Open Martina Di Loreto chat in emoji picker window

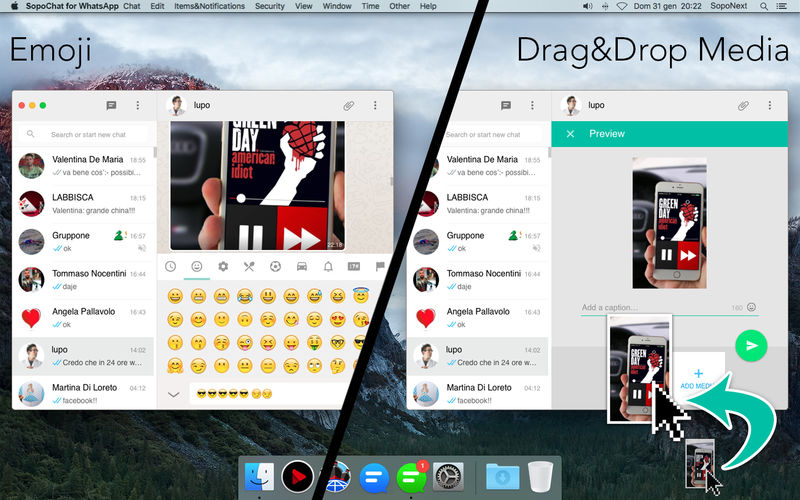(x=83, y=394)
